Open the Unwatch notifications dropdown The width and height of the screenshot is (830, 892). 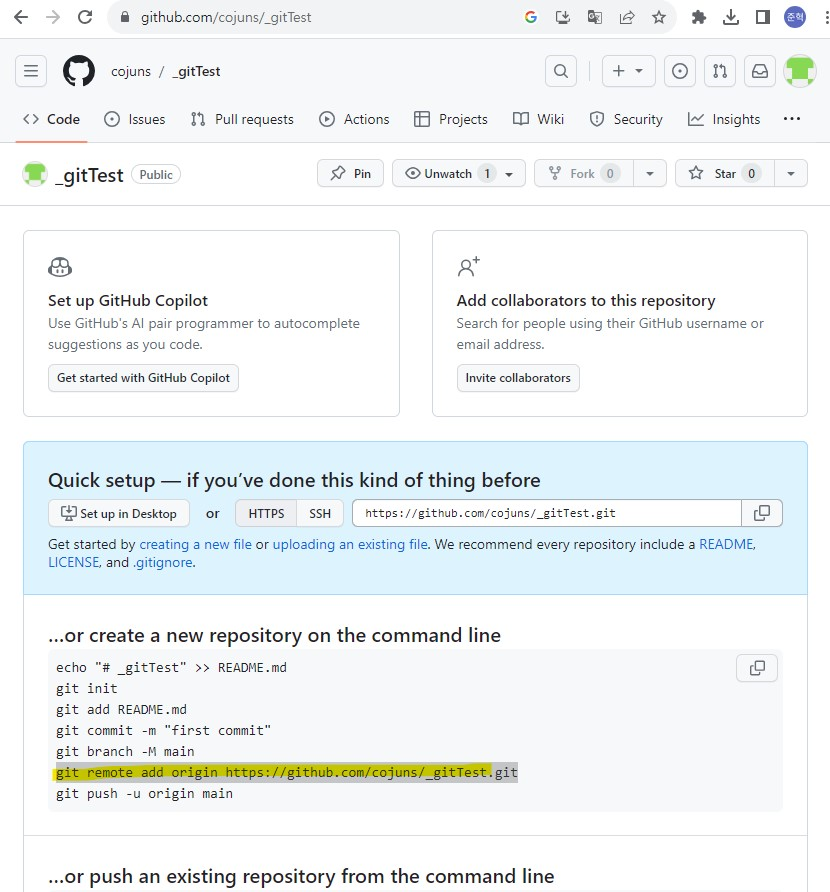pos(459,174)
